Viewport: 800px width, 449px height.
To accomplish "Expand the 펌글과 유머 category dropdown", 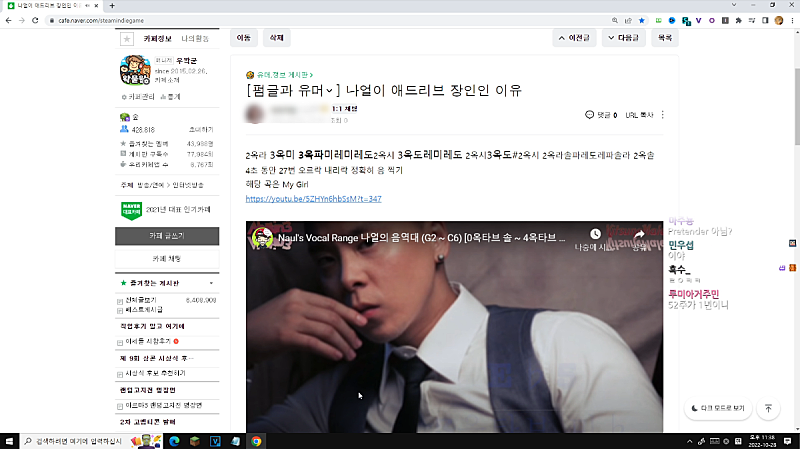I will click(330, 90).
